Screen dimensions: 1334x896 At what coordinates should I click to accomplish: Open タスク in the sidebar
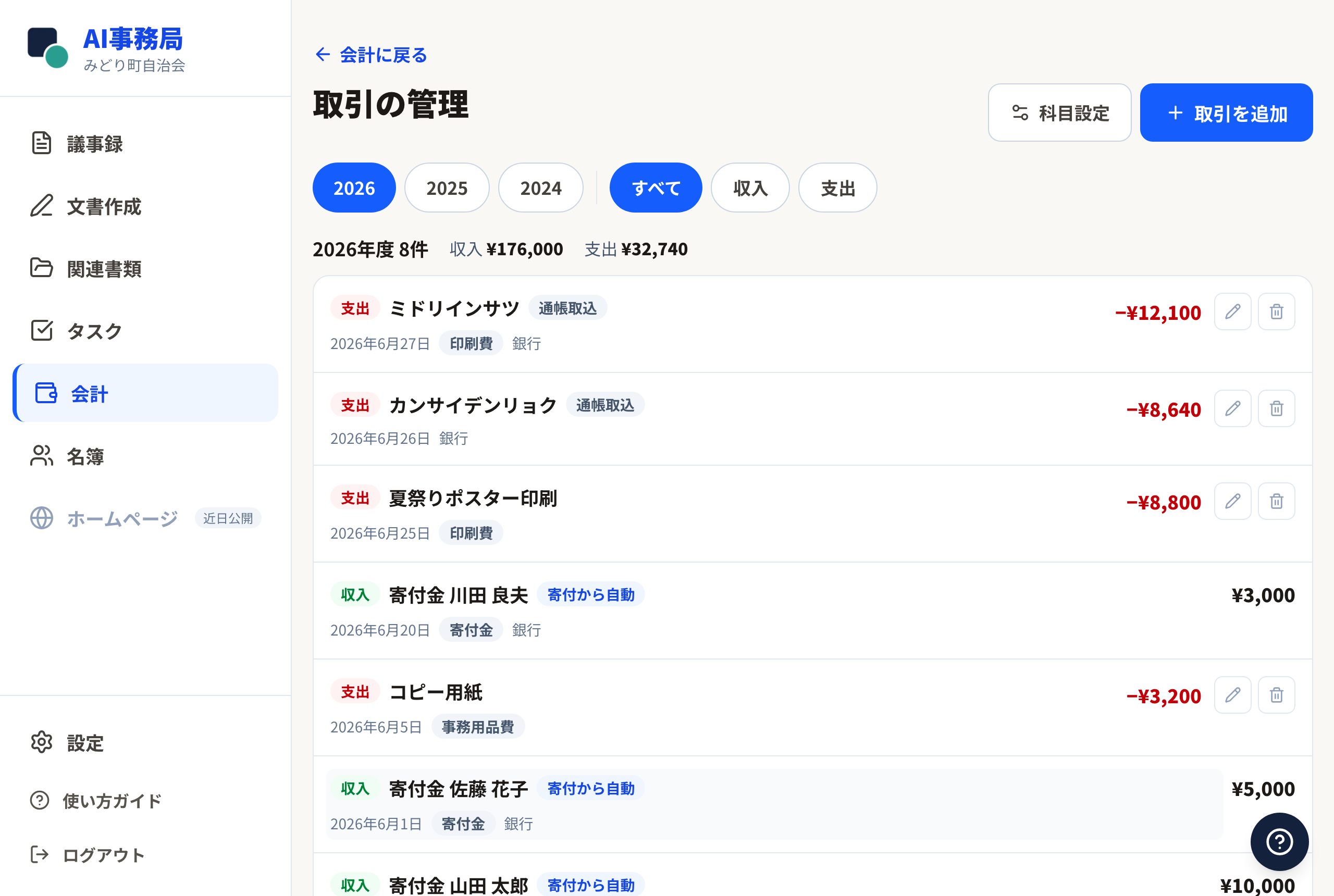(x=145, y=330)
